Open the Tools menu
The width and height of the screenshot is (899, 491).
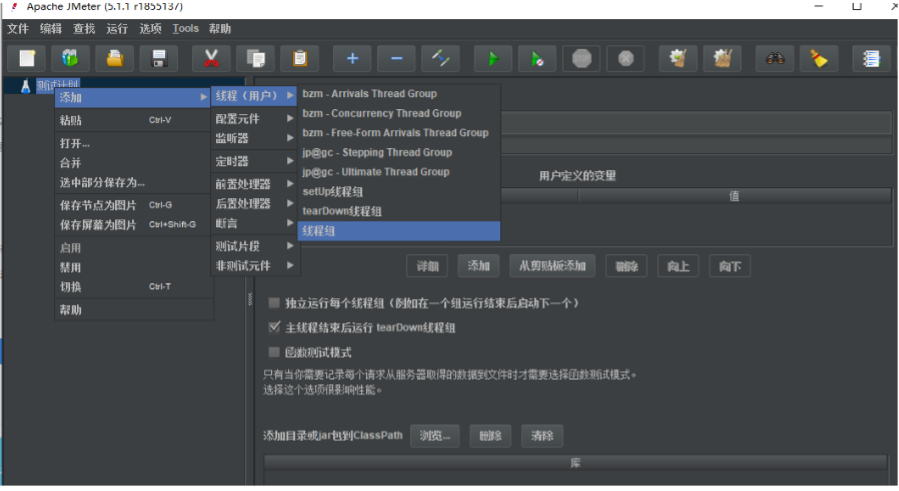185,29
